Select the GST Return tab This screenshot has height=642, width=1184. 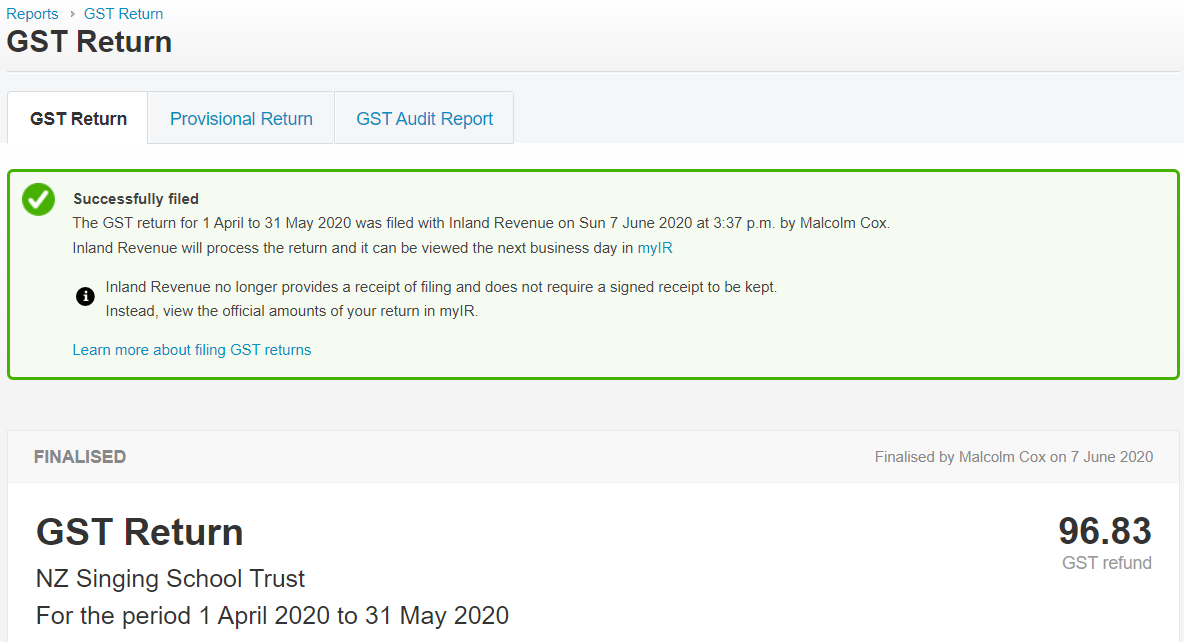(x=78, y=119)
